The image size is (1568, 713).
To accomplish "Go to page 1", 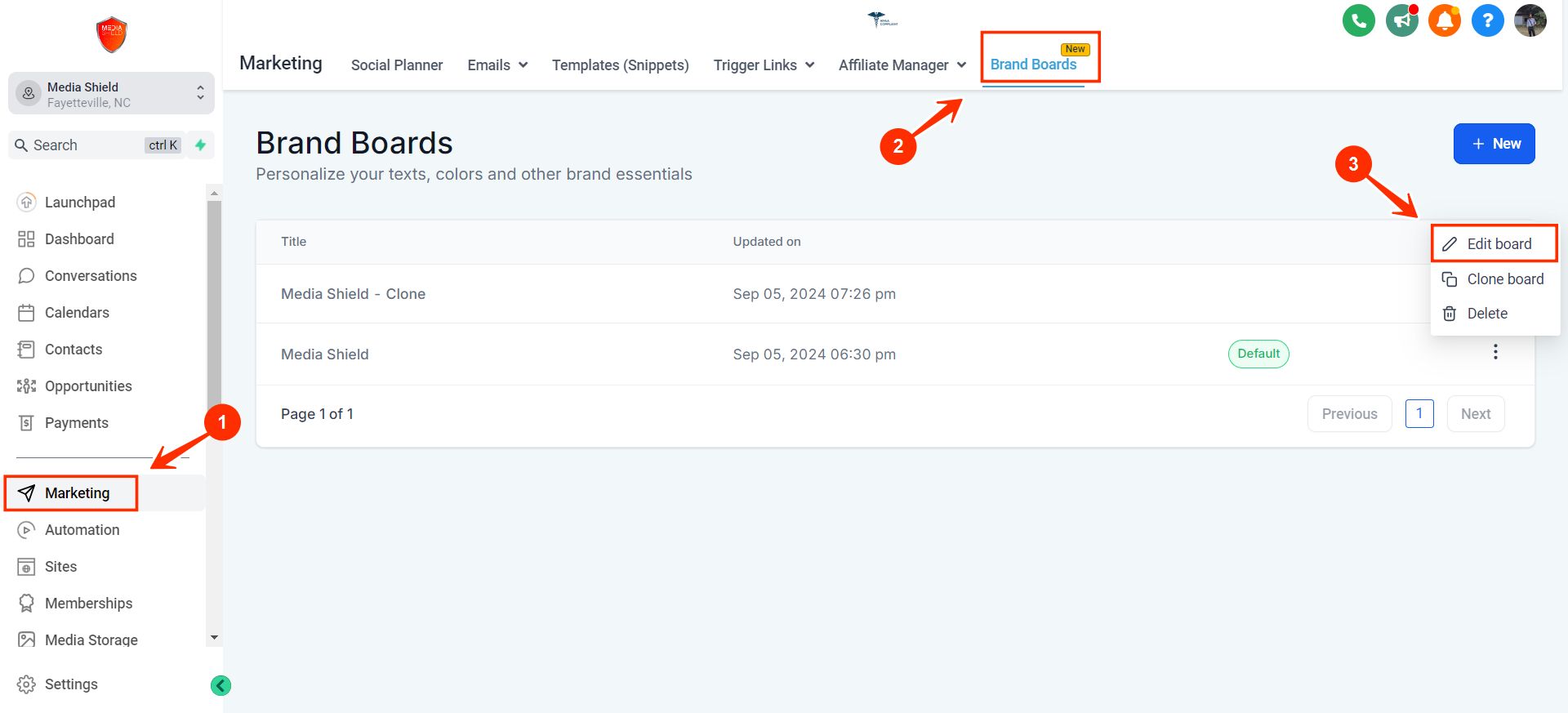I will pyautogui.click(x=1419, y=413).
